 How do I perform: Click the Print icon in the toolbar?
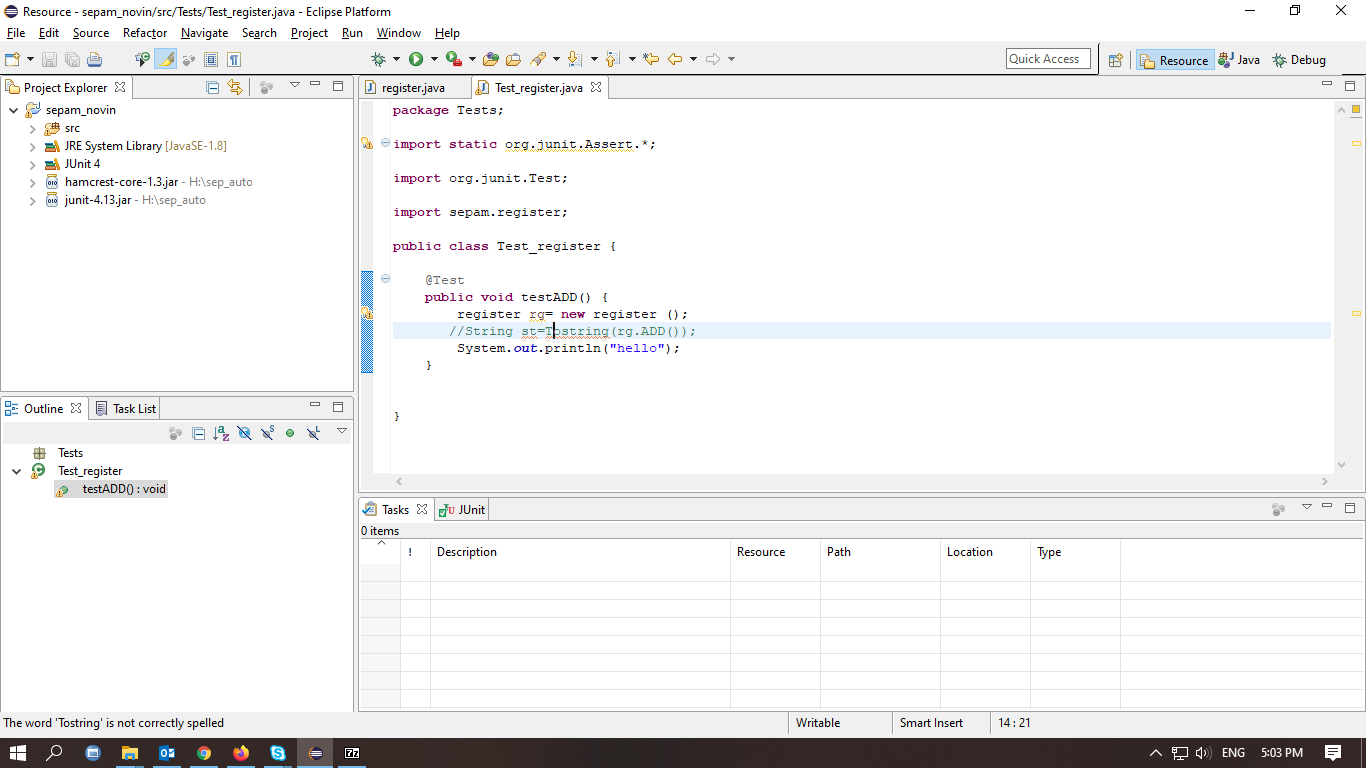tap(95, 59)
